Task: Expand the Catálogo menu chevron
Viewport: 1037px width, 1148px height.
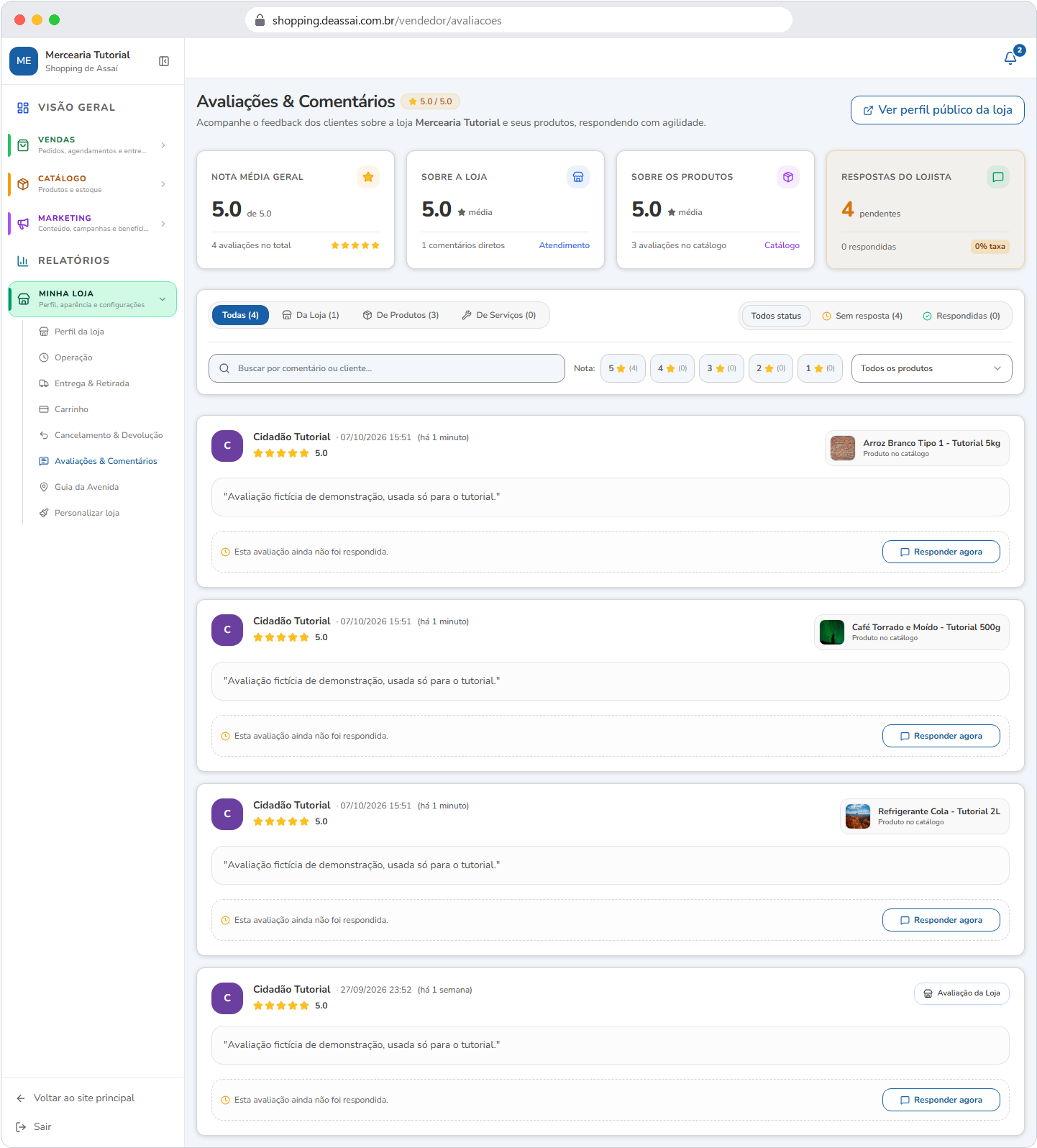Action: tap(163, 184)
